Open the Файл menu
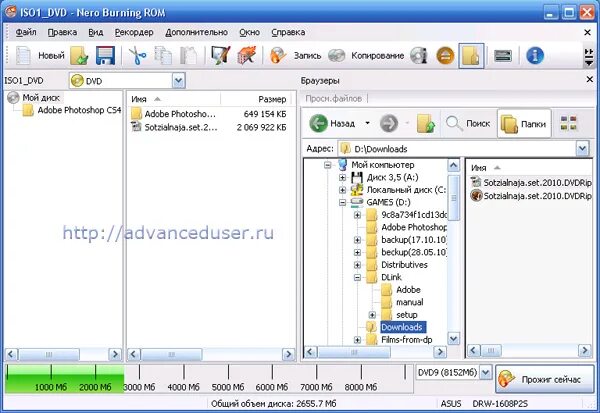Screen dimensions: 600x413 pos(26,32)
